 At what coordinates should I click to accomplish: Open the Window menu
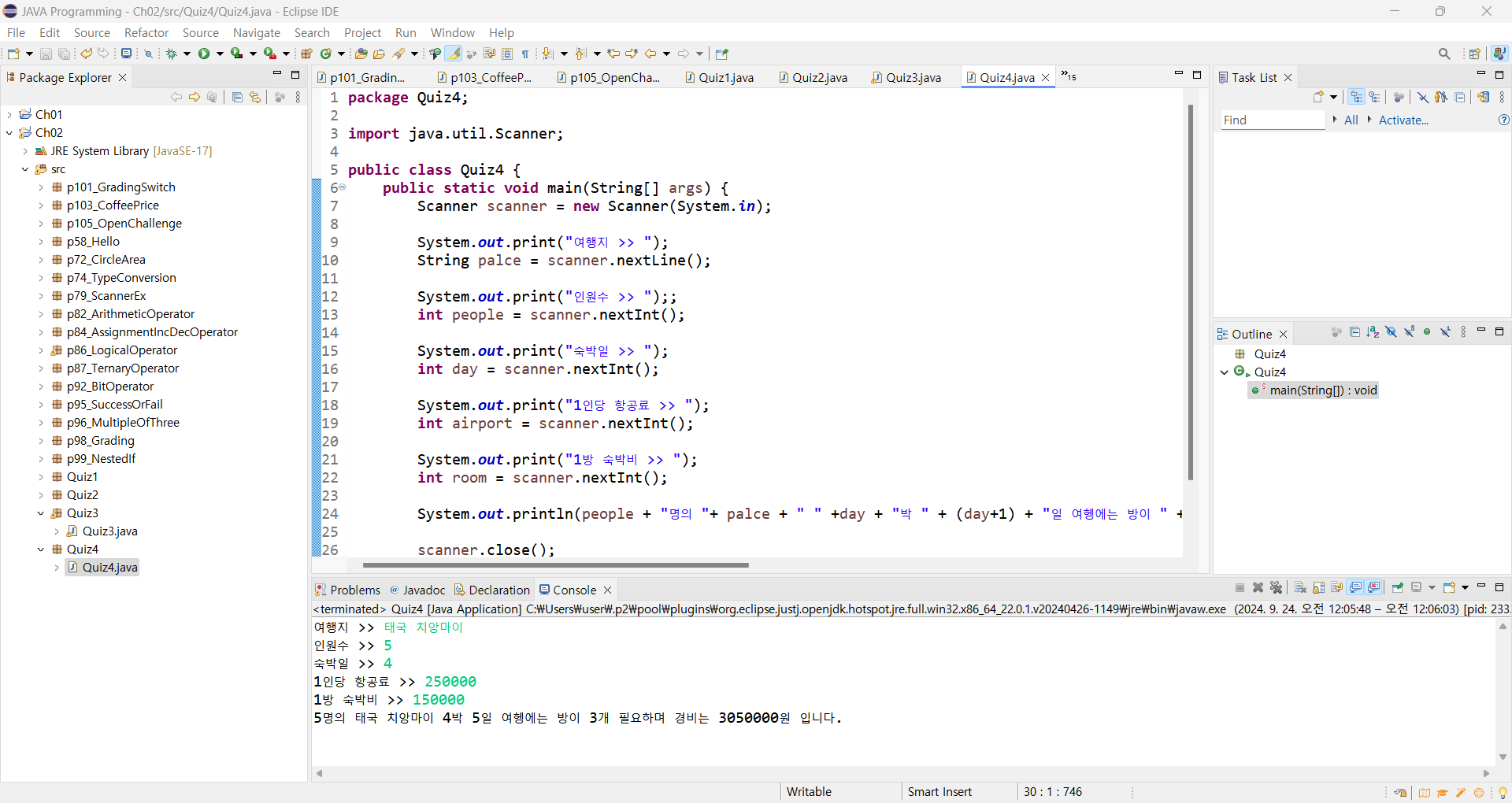point(453,32)
